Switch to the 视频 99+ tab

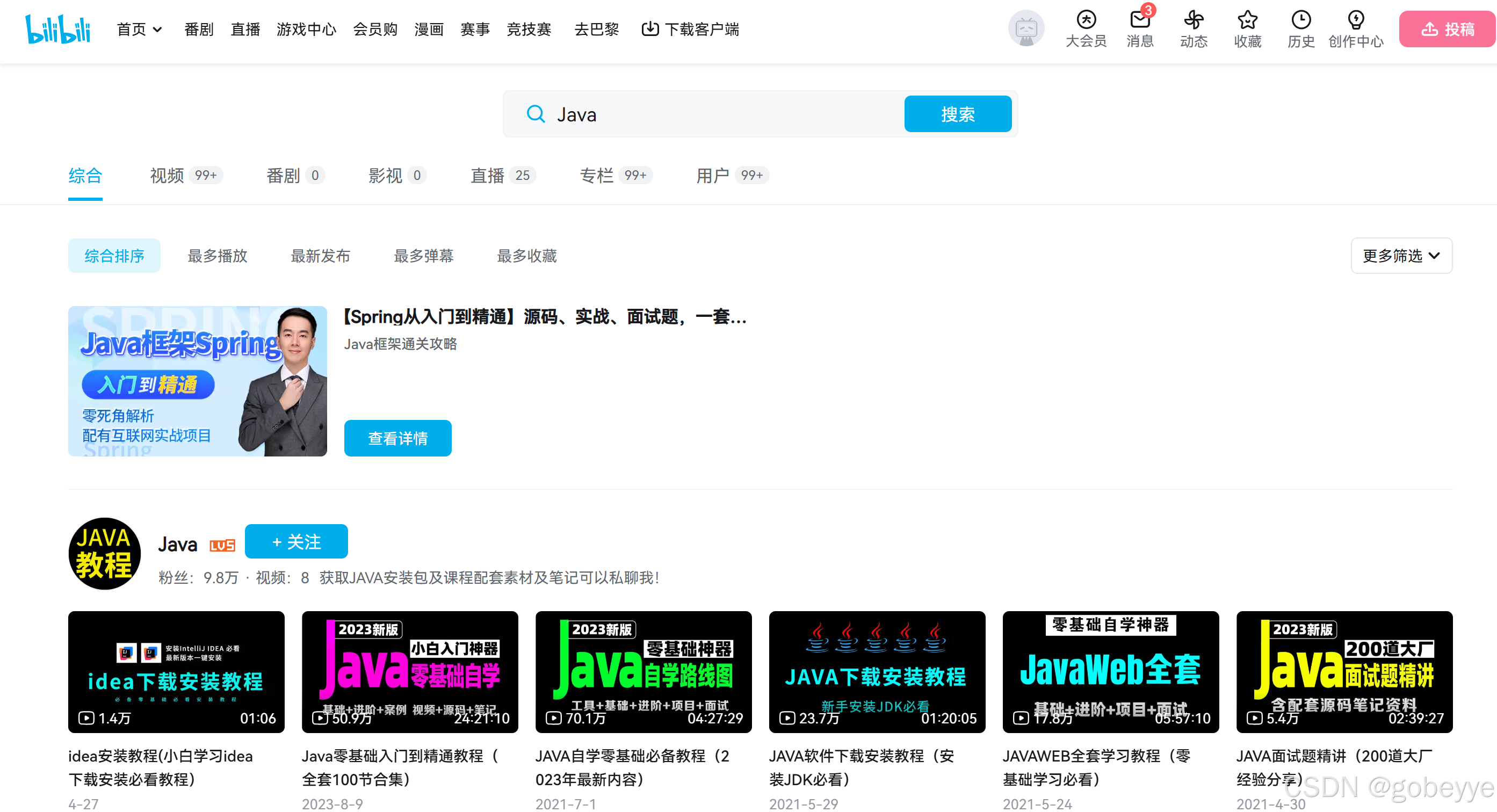click(186, 176)
